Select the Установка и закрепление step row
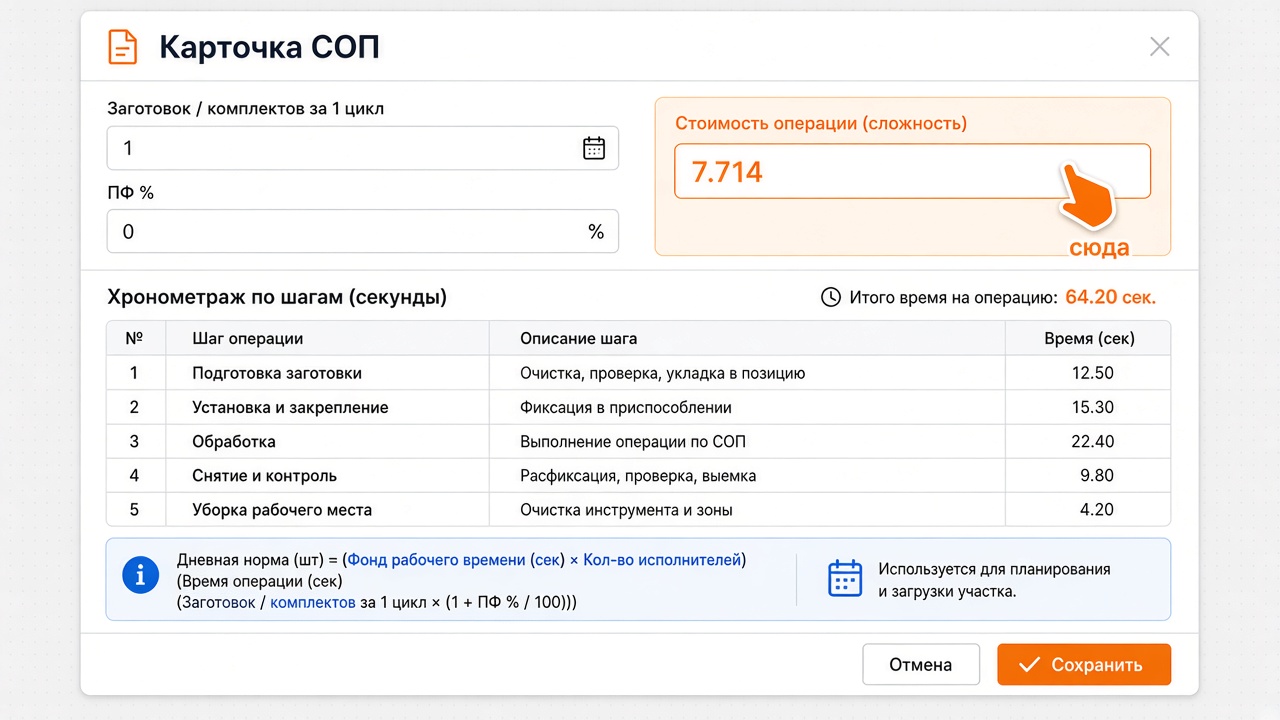The image size is (1280, 720). click(638, 407)
